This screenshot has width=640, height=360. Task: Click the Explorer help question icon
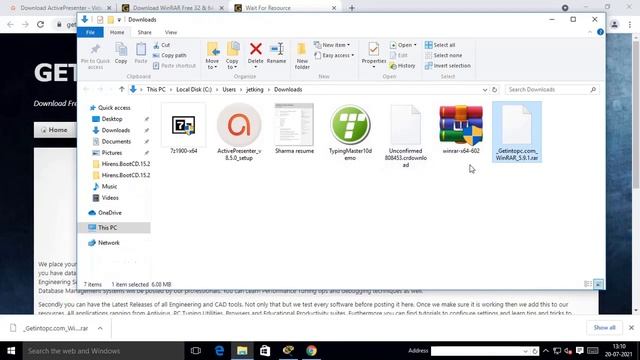600,32
